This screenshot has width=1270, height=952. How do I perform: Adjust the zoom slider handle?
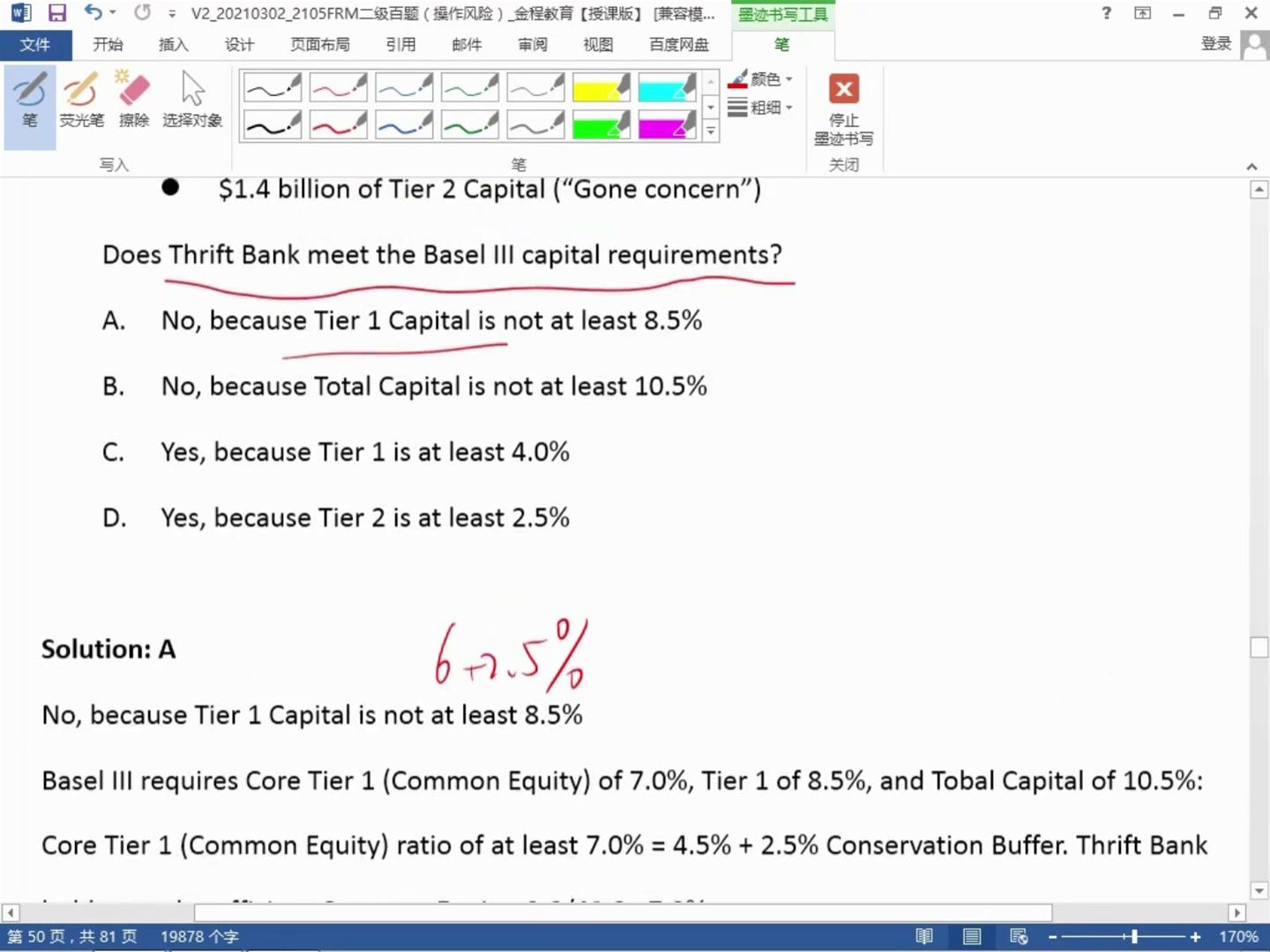point(1134,937)
